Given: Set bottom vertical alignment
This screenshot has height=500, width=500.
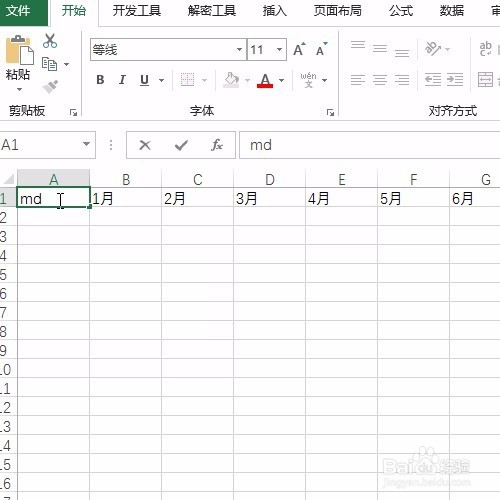Looking at the screenshot, I should 402,53.
